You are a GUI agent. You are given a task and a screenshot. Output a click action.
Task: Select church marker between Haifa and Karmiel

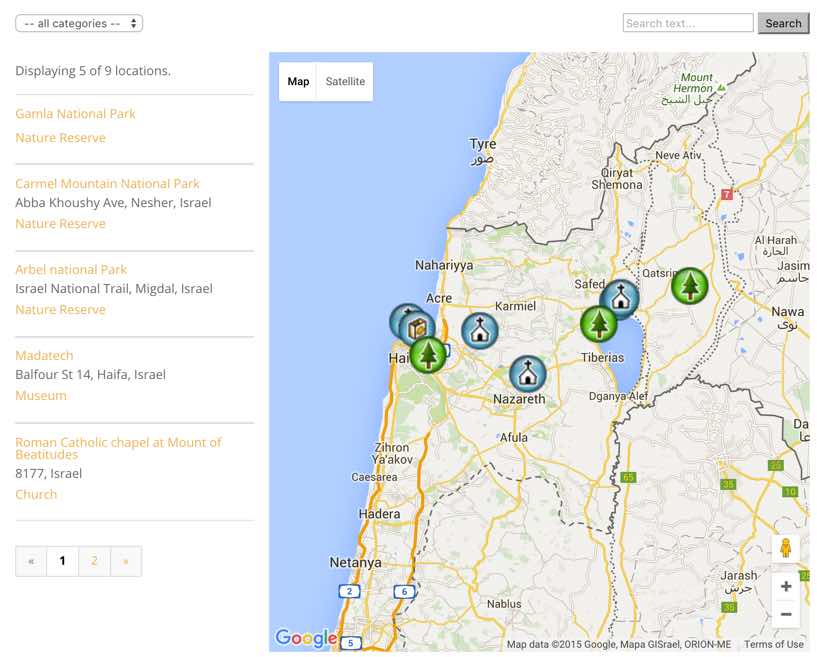click(x=480, y=331)
